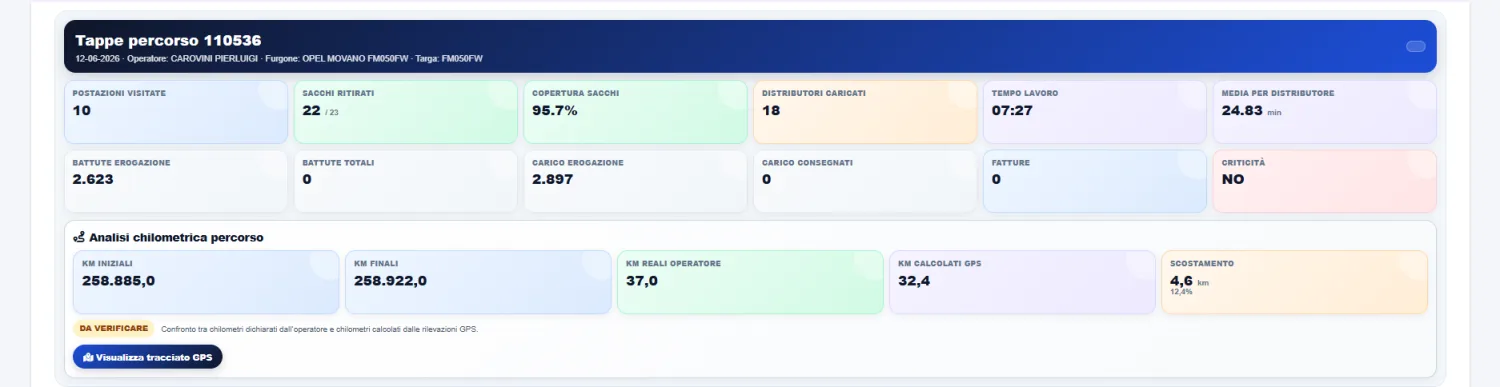This screenshot has height=387, width=1500.
Task: Click the '/ 23' total beside Sacchi ritirati
Action: tap(332, 113)
